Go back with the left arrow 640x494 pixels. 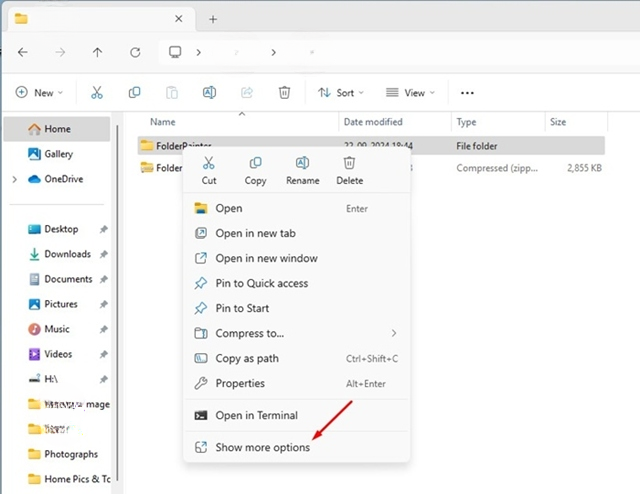[23, 52]
